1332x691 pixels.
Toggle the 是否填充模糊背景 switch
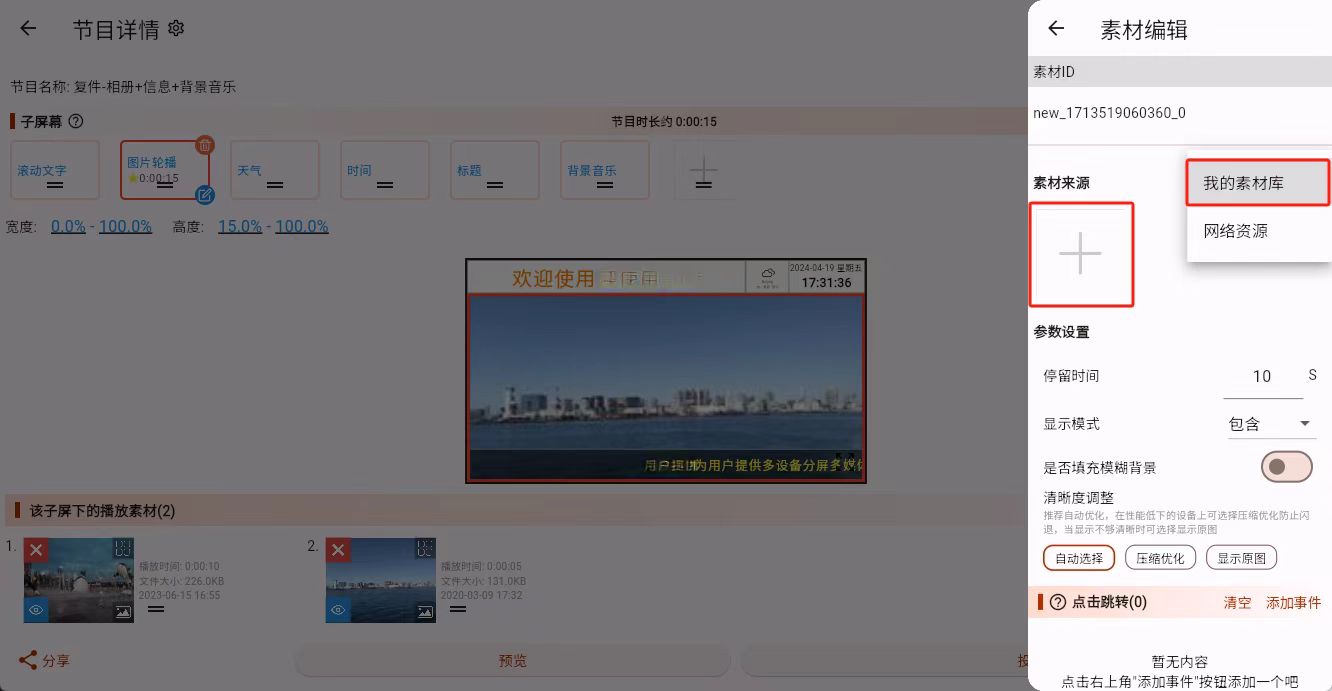[x=1286, y=467]
